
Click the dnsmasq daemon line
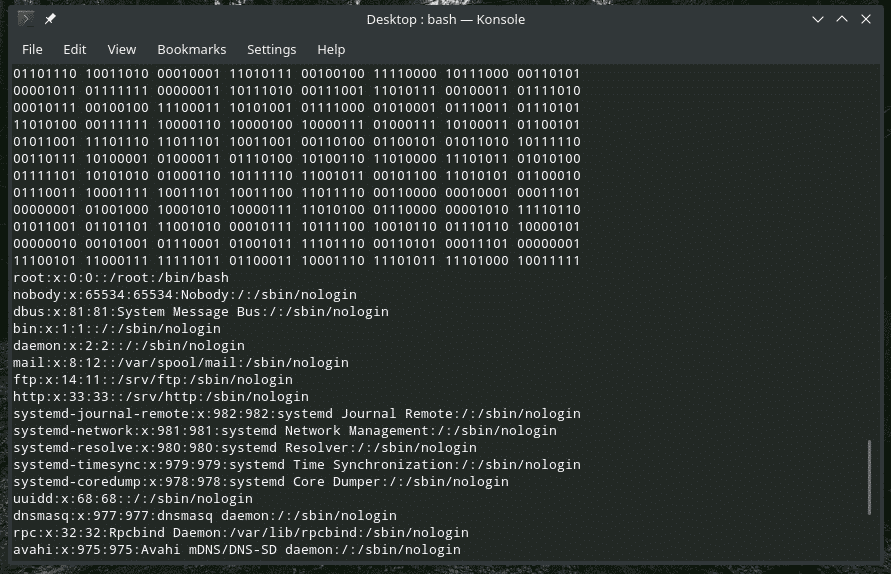coord(205,515)
